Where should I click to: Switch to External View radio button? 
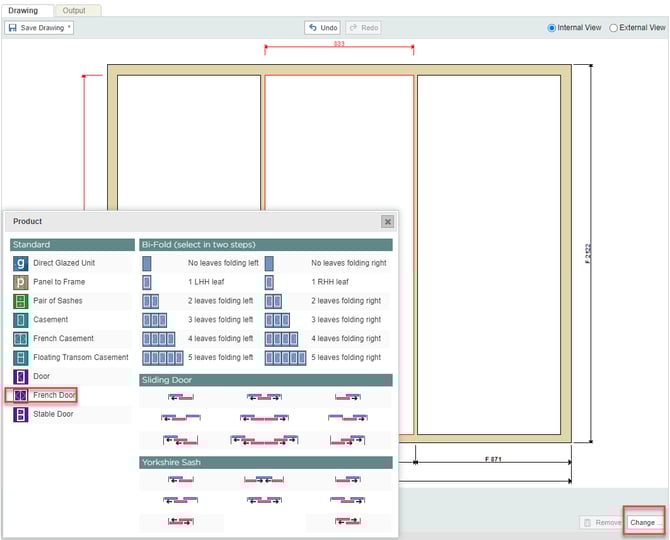(614, 28)
